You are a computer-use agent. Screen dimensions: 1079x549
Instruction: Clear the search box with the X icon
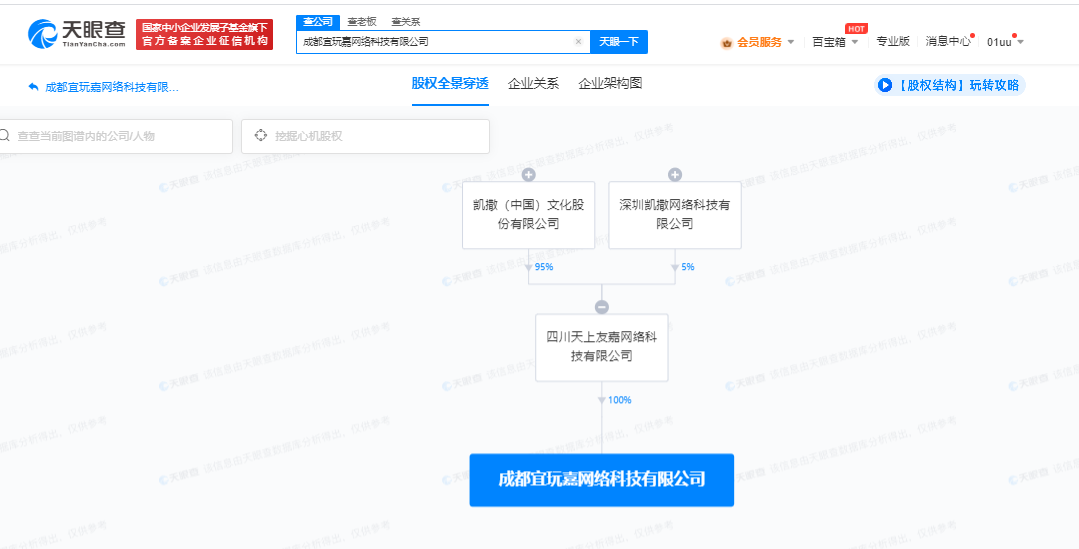coord(578,41)
